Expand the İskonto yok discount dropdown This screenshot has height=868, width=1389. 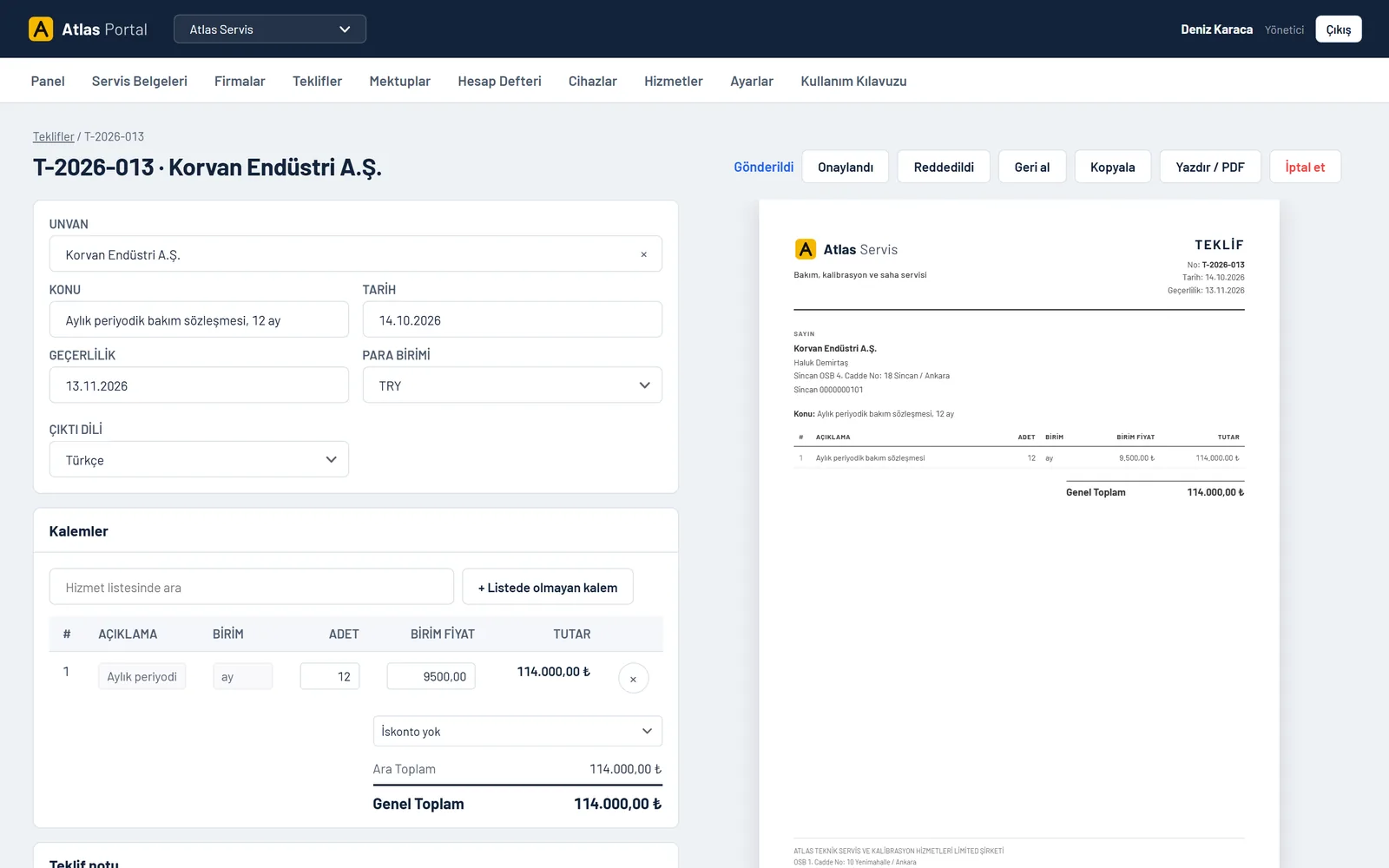[517, 731]
